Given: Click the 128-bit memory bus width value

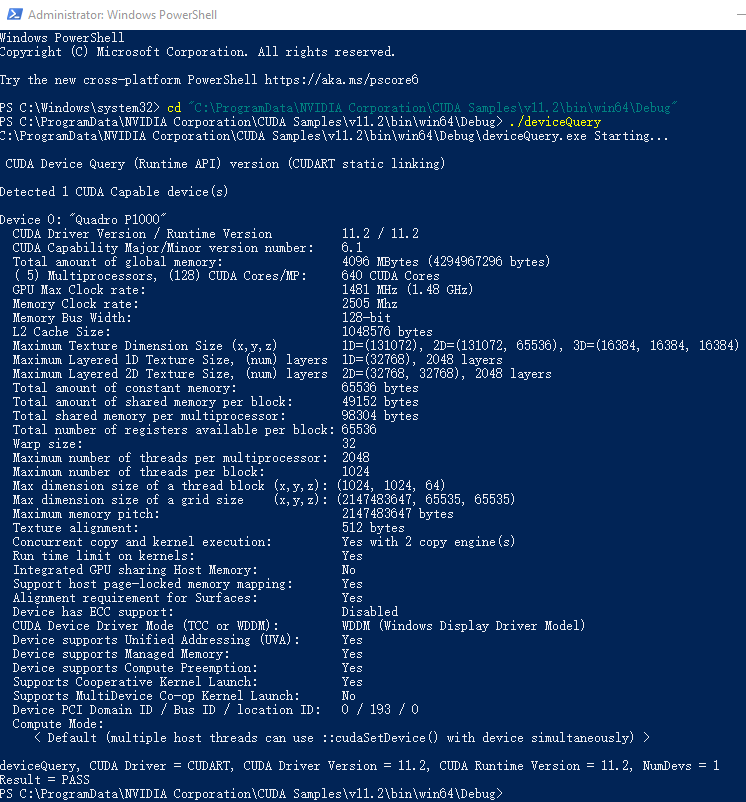Looking at the screenshot, I should point(366,318).
